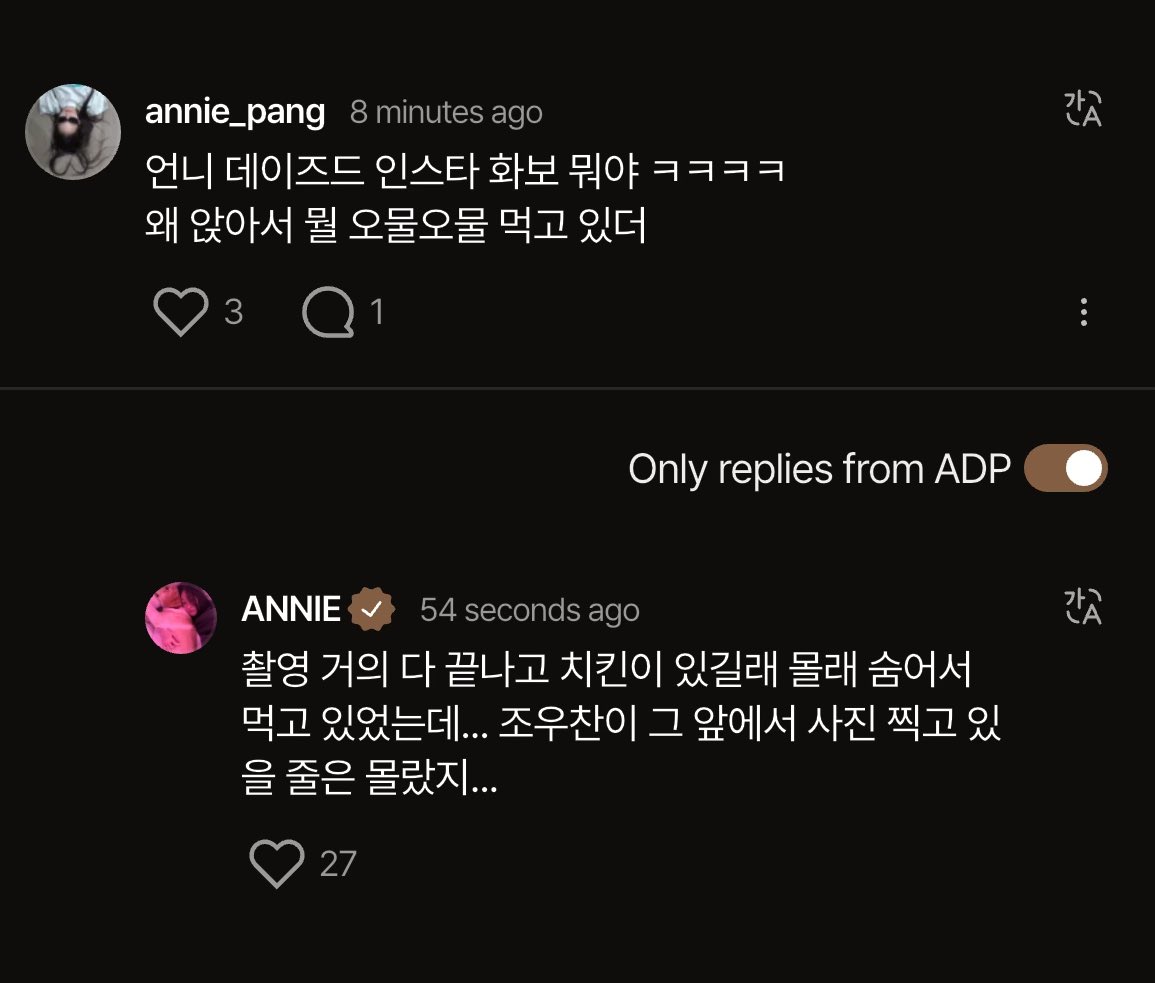Image resolution: width=1155 pixels, height=983 pixels.
Task: Click the like count 3
Action: tap(234, 313)
